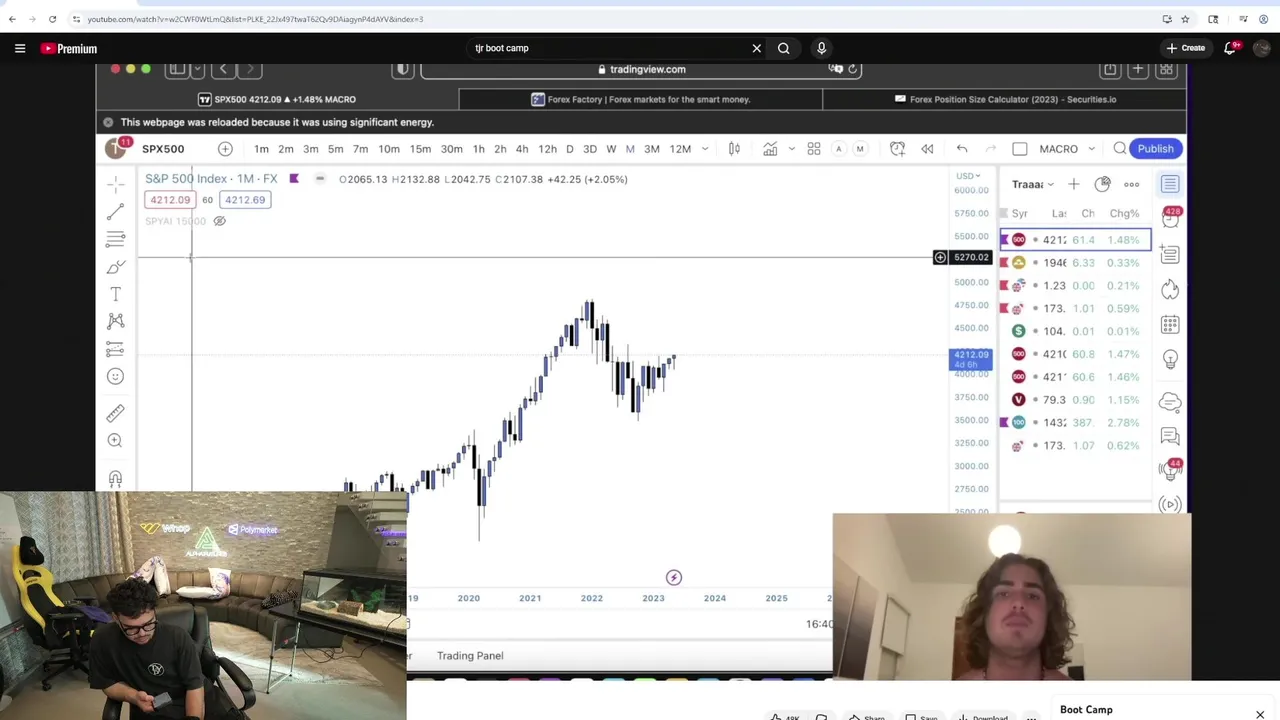Select the trend line drawing tool
The height and width of the screenshot is (720, 1280).
point(115,211)
